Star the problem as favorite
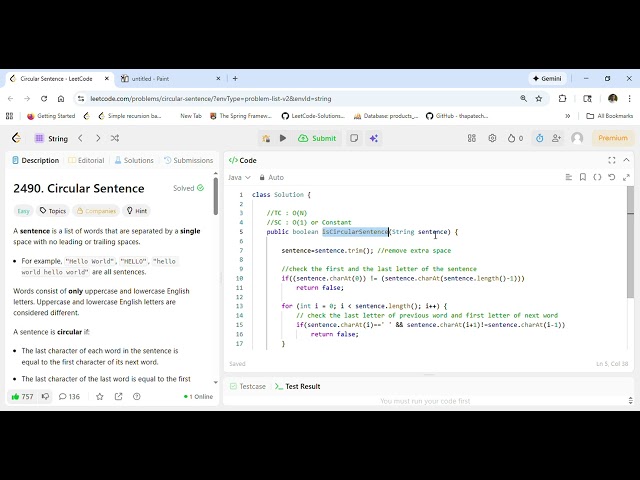The height and width of the screenshot is (480, 640). point(99,396)
